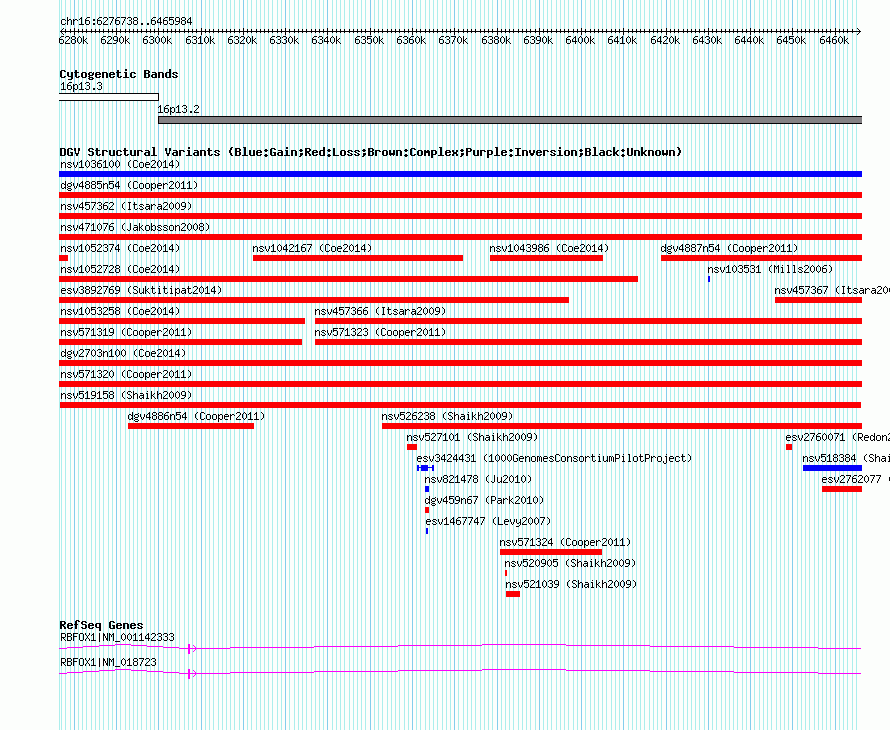This screenshot has height=730, width=890.
Task: Select variant nsv1052374 (Coe2014) label
Action: pos(120,248)
